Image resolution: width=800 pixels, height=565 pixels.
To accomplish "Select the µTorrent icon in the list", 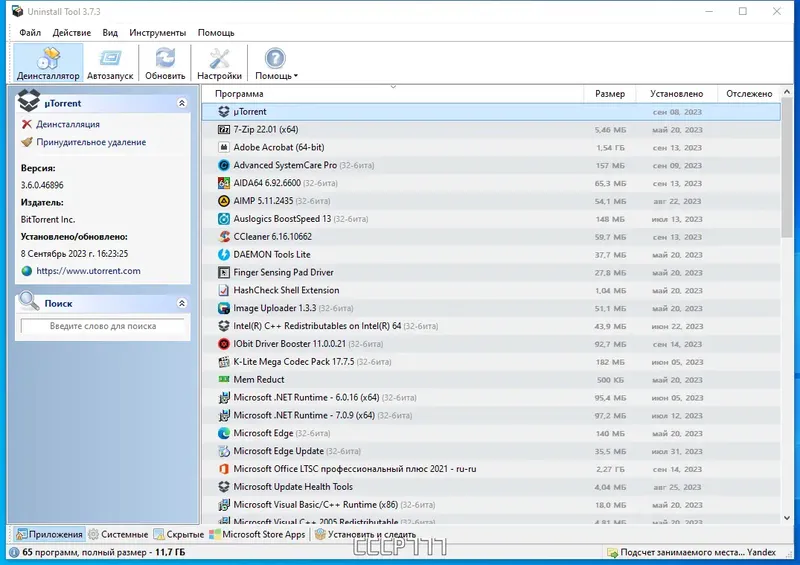I will 223,112.
